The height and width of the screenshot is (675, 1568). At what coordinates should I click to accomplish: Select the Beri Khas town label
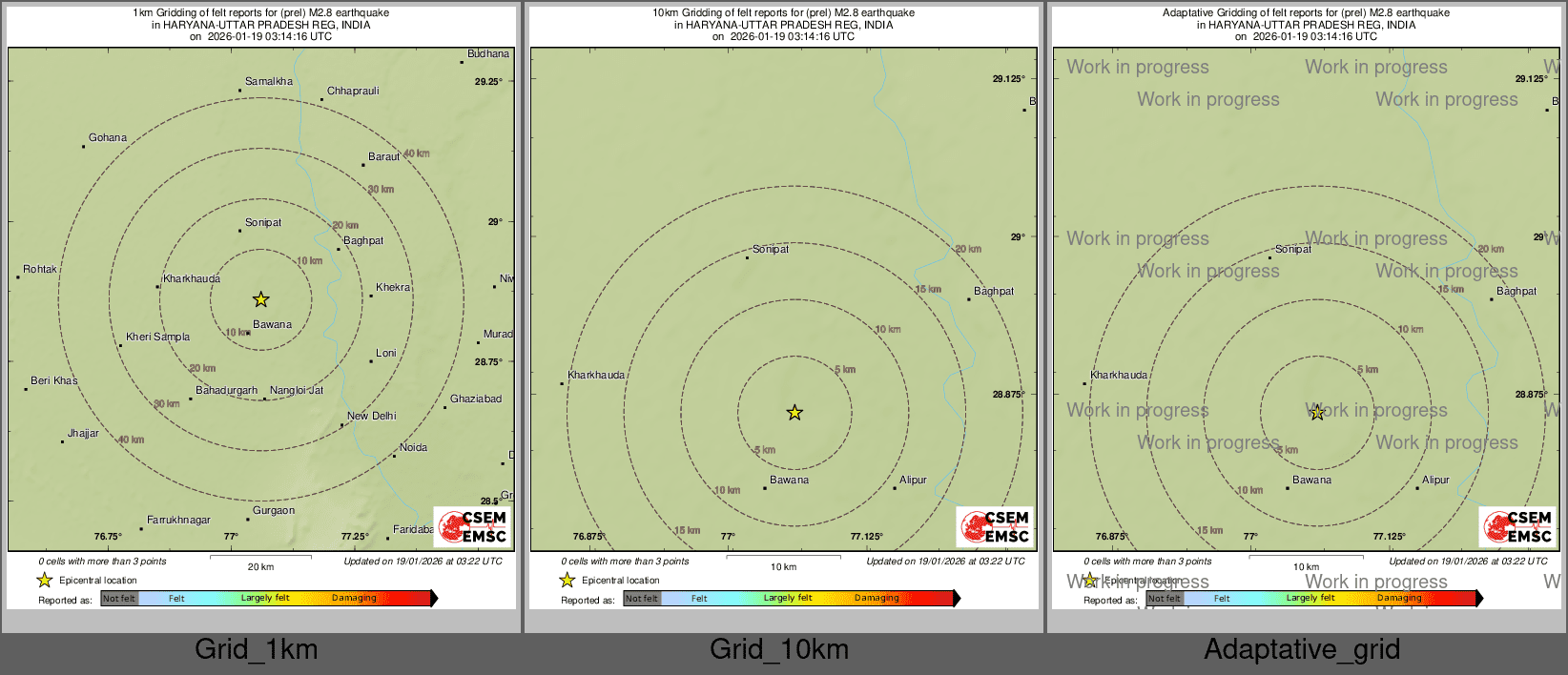pos(54,381)
